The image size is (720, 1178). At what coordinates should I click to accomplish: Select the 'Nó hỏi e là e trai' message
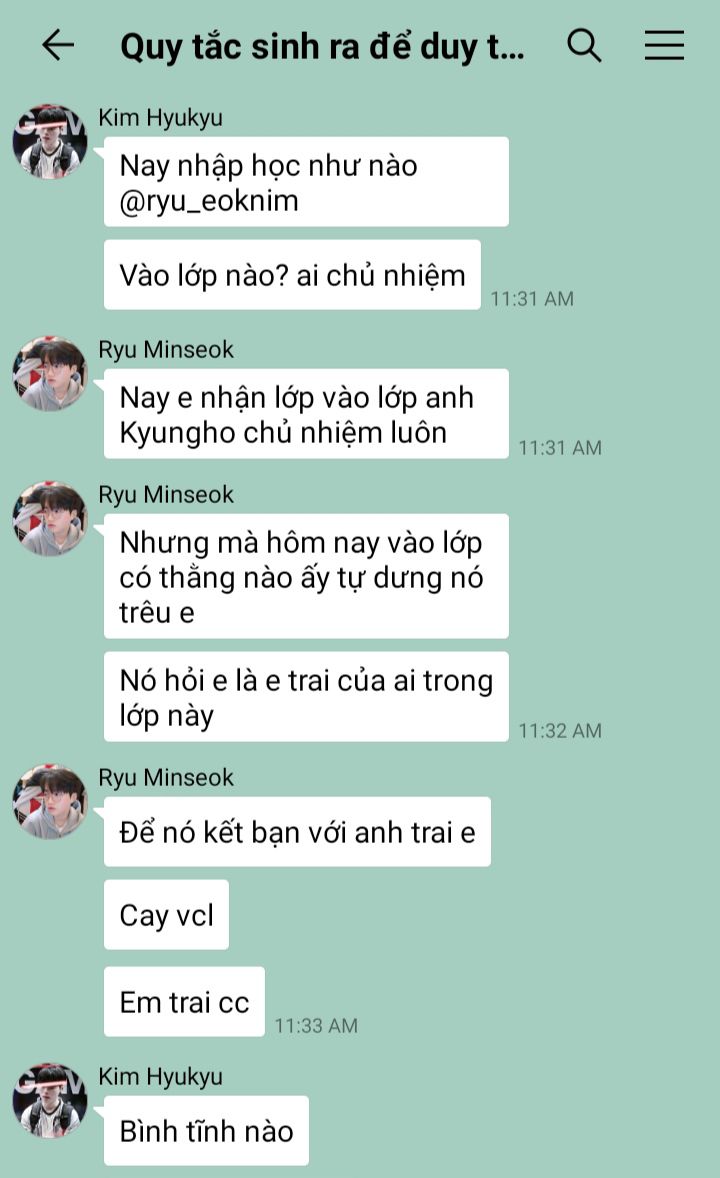pyautogui.click(x=306, y=697)
